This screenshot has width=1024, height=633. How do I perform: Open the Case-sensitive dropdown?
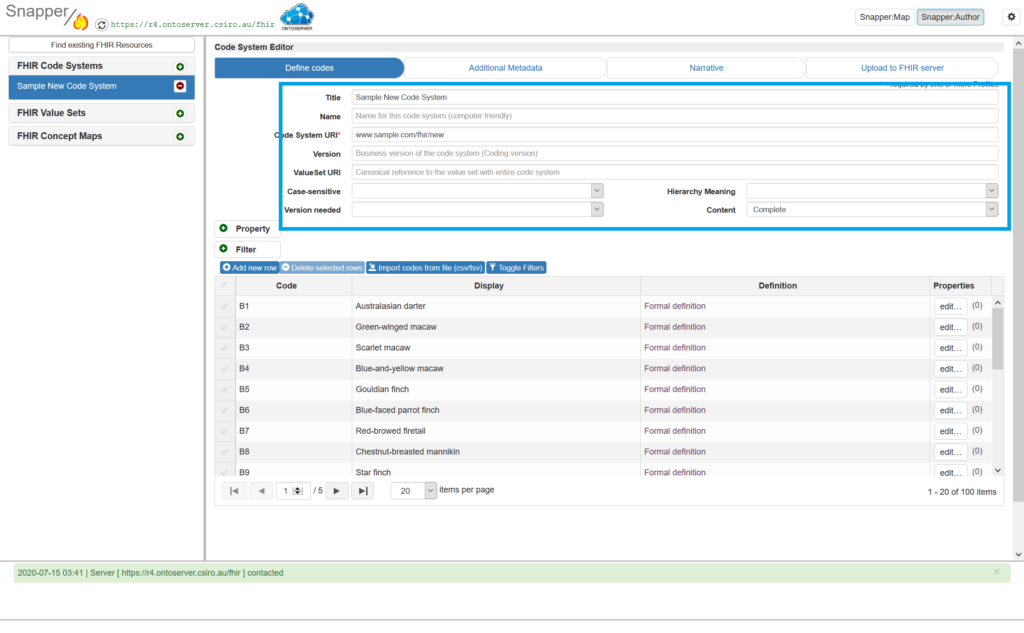click(x=477, y=191)
